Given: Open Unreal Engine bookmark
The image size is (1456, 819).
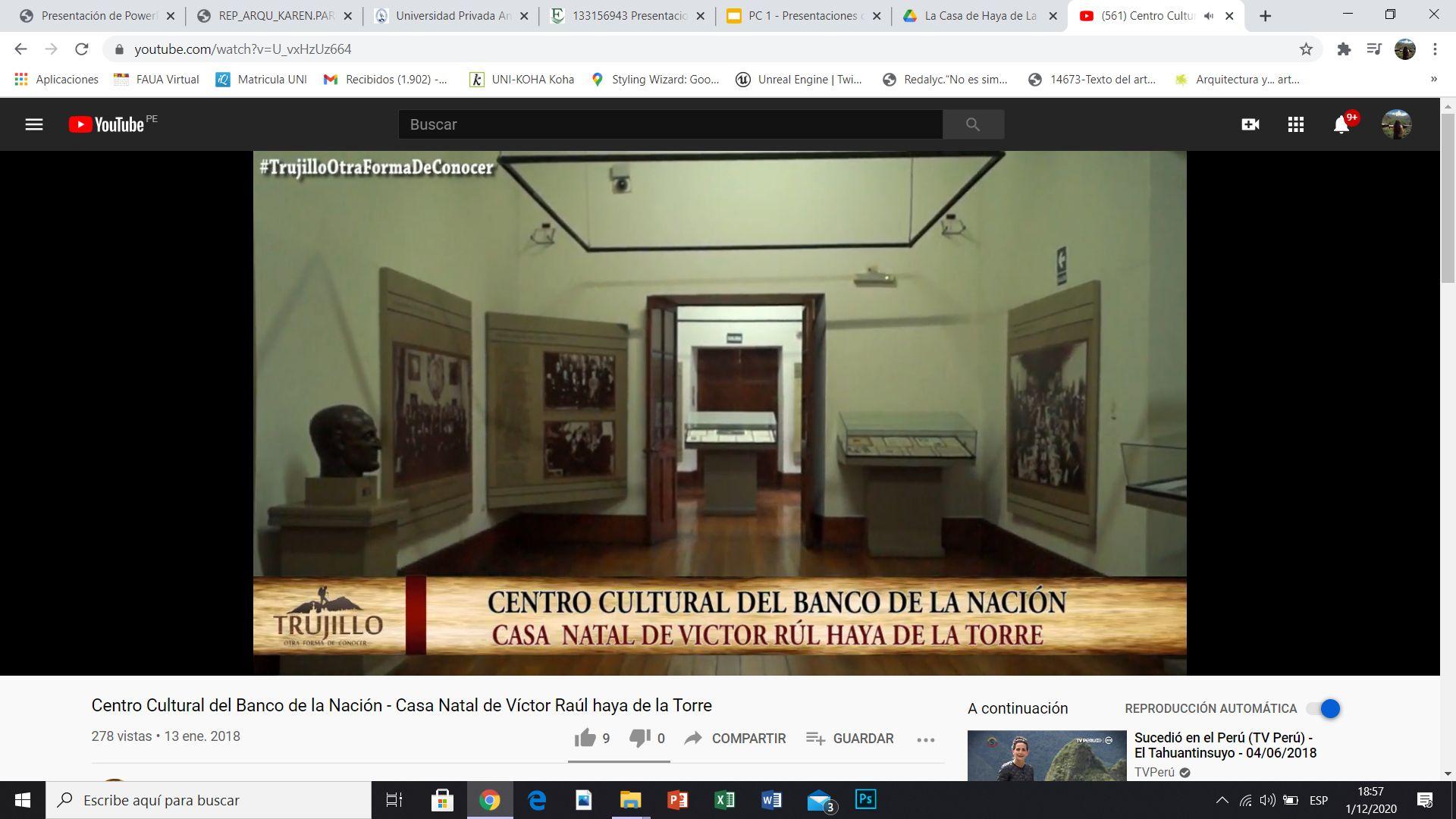Looking at the screenshot, I should 799,80.
